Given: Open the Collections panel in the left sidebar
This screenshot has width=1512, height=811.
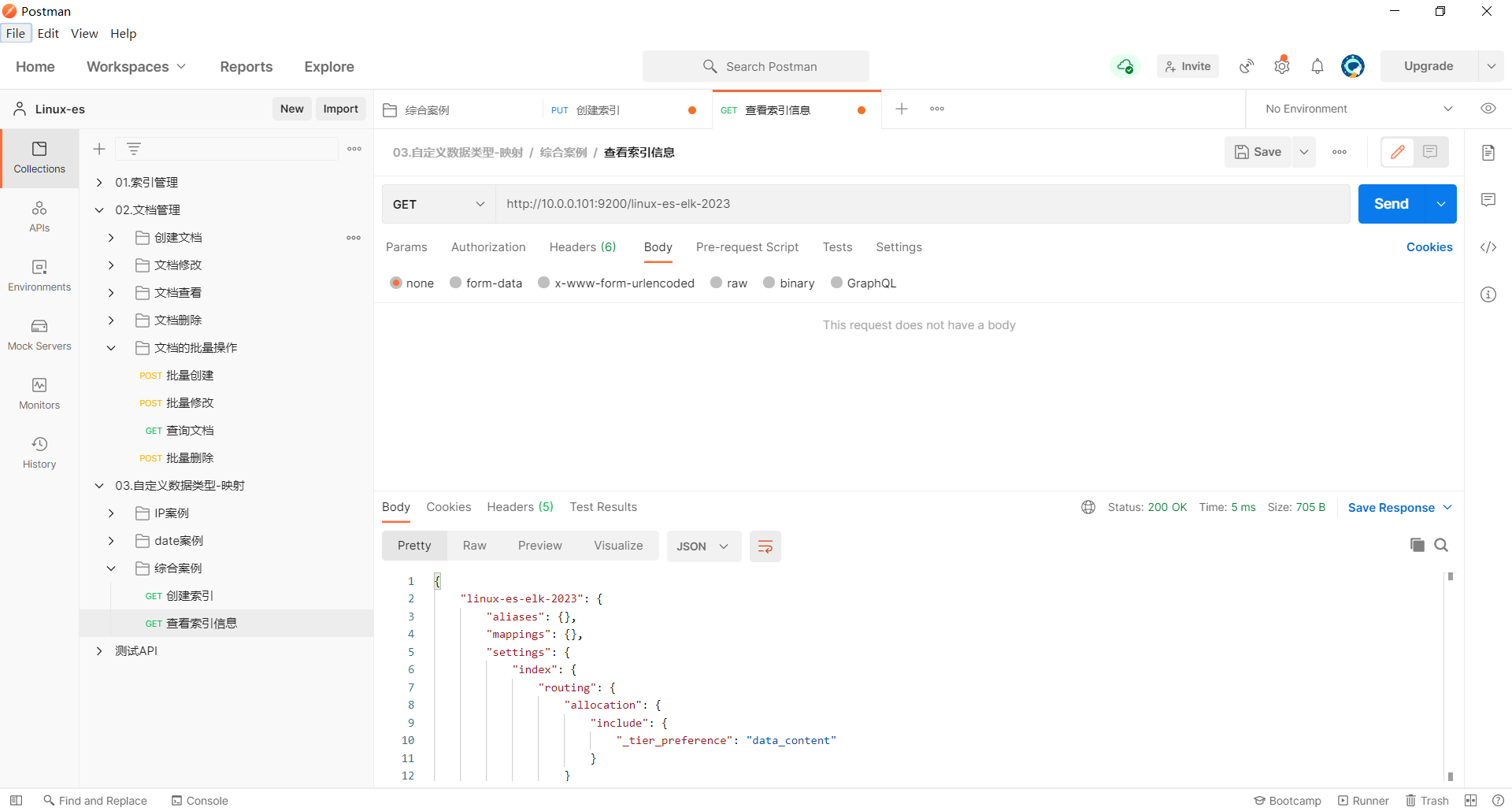Looking at the screenshot, I should click(x=39, y=157).
